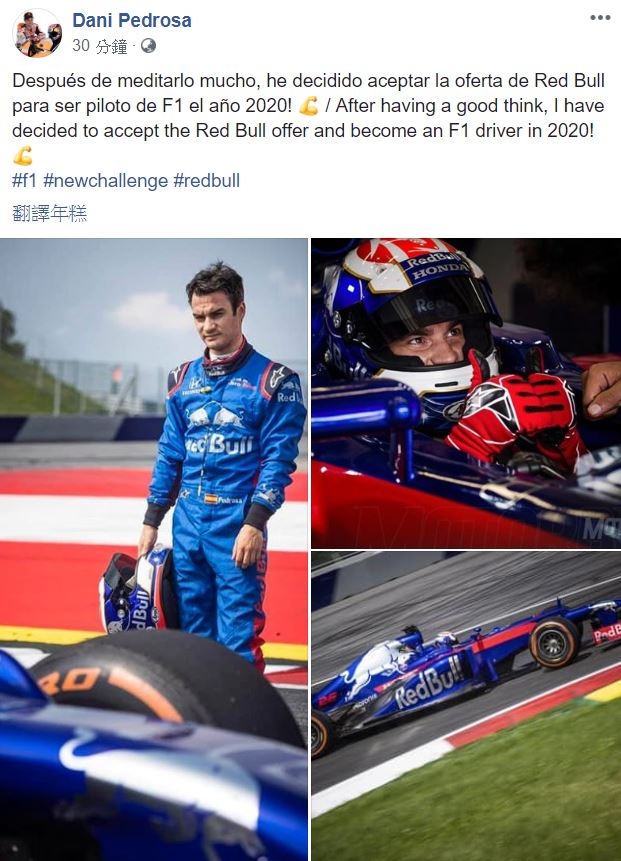The image size is (621, 861).
Task: Open the three-dot post options menu
Action: point(600,18)
